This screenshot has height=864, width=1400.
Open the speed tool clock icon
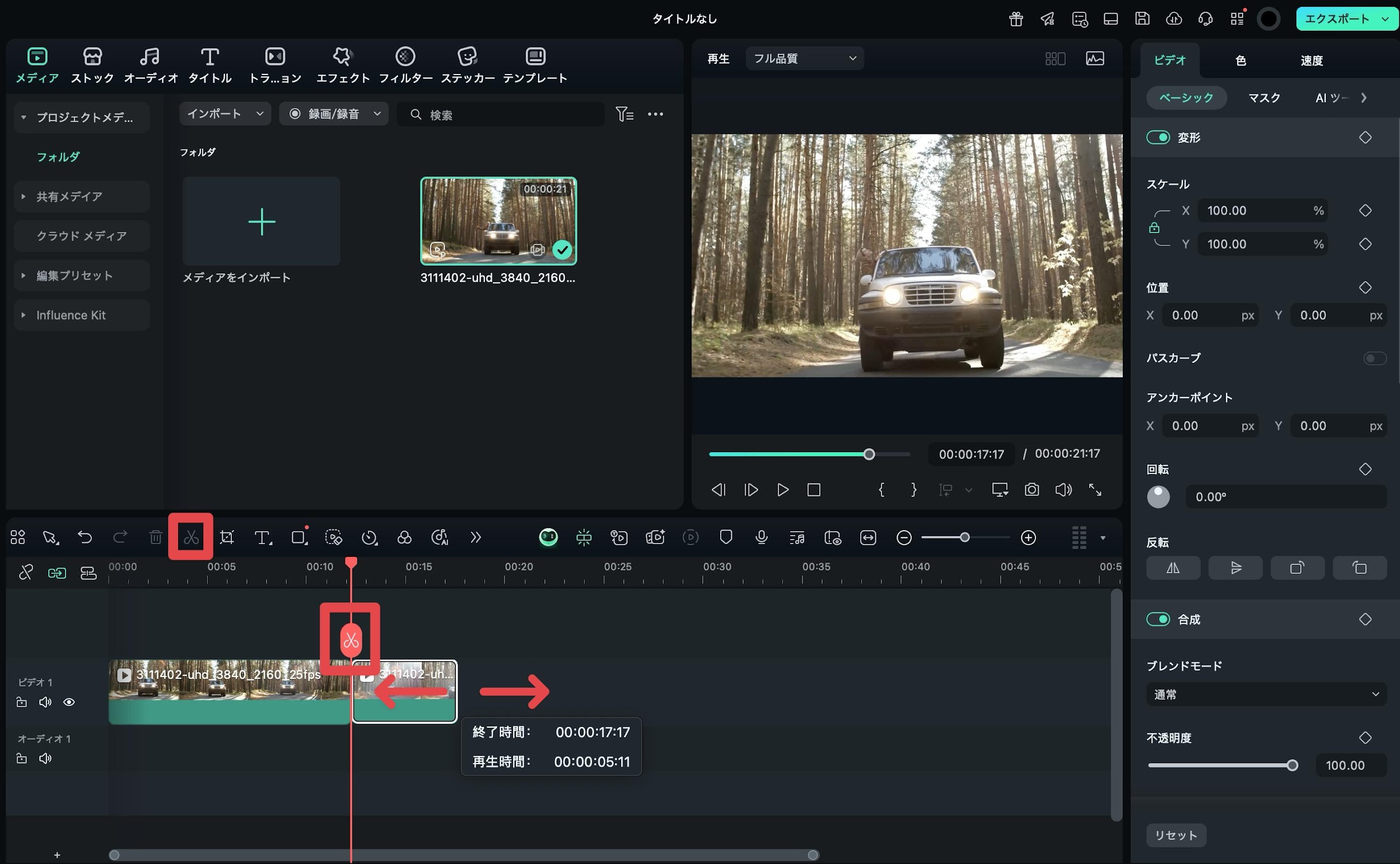[370, 537]
